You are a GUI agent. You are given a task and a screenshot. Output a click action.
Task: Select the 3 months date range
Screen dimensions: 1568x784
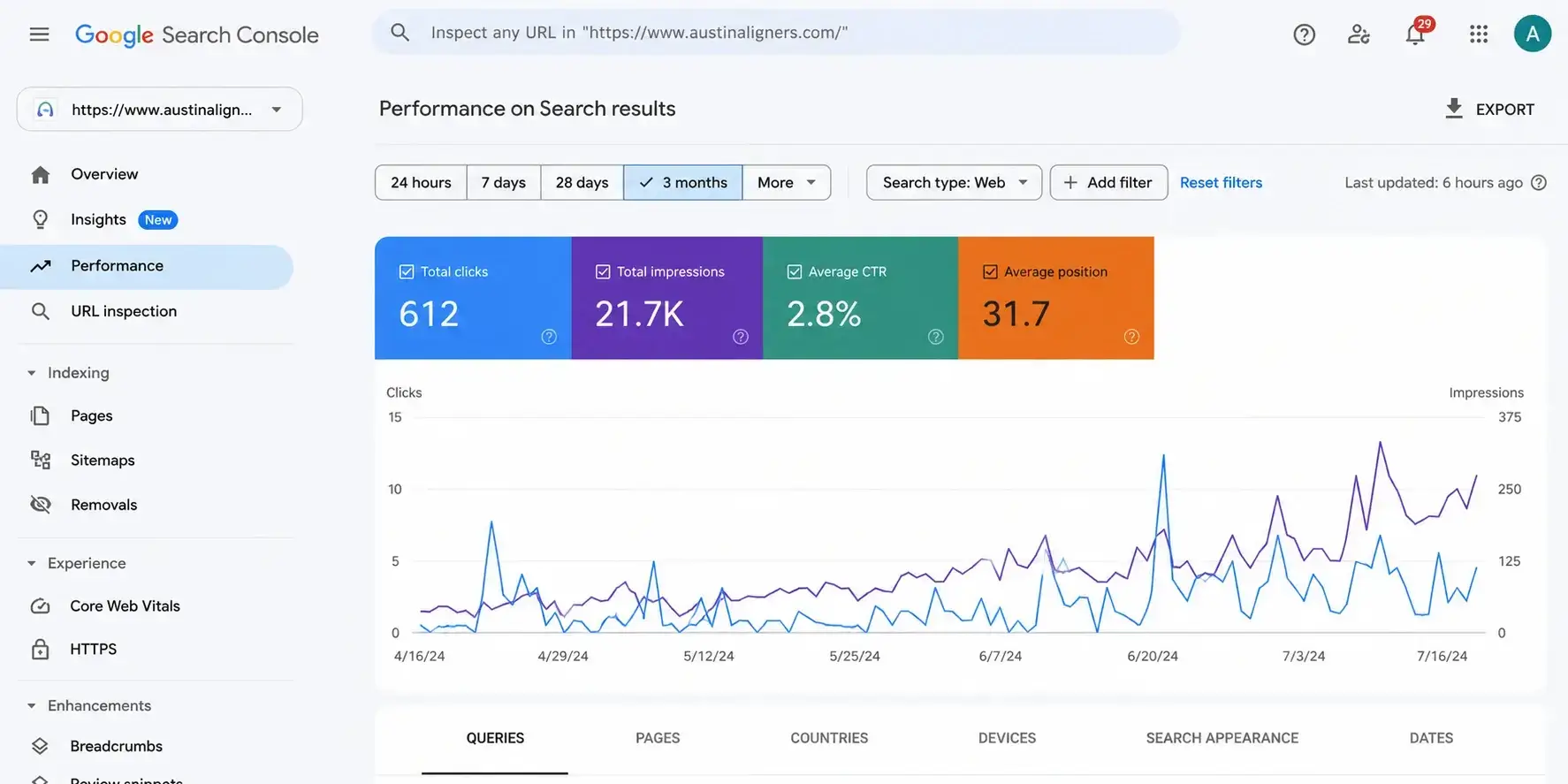tap(683, 182)
